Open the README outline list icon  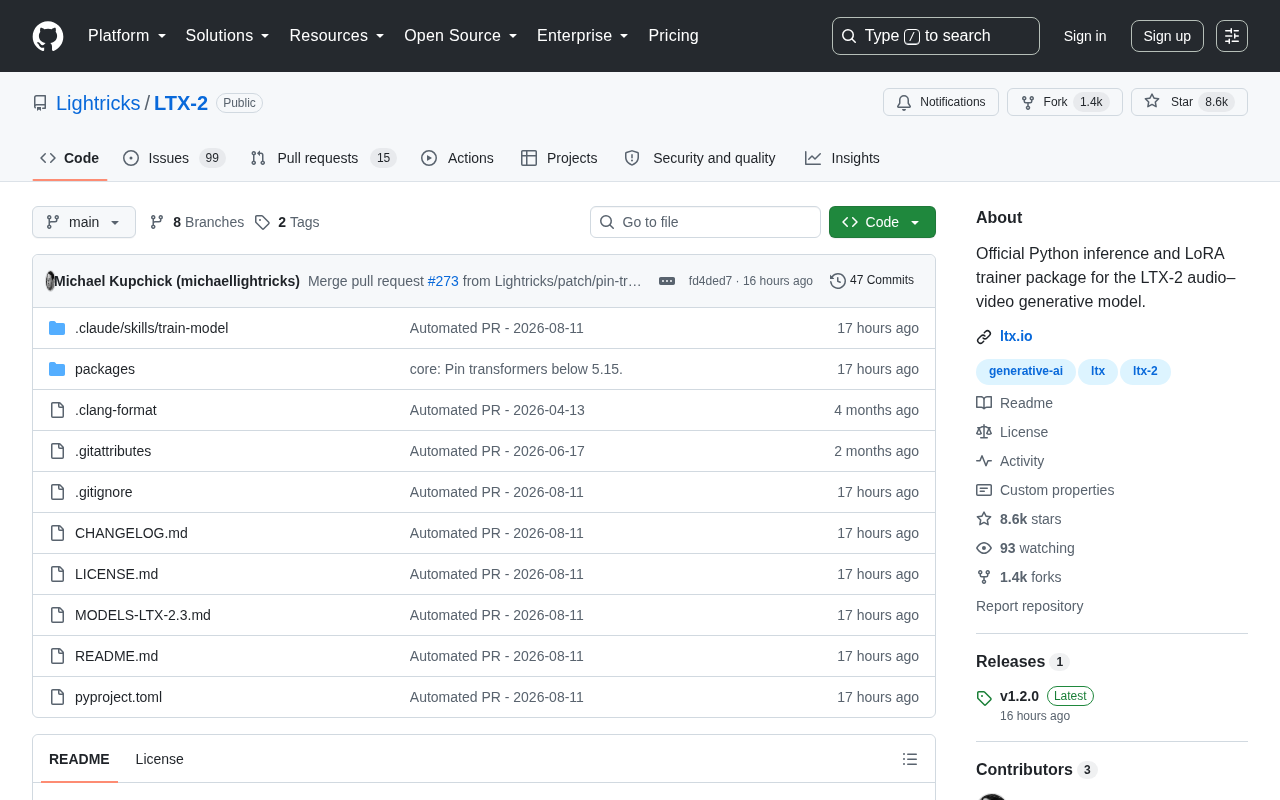click(910, 759)
